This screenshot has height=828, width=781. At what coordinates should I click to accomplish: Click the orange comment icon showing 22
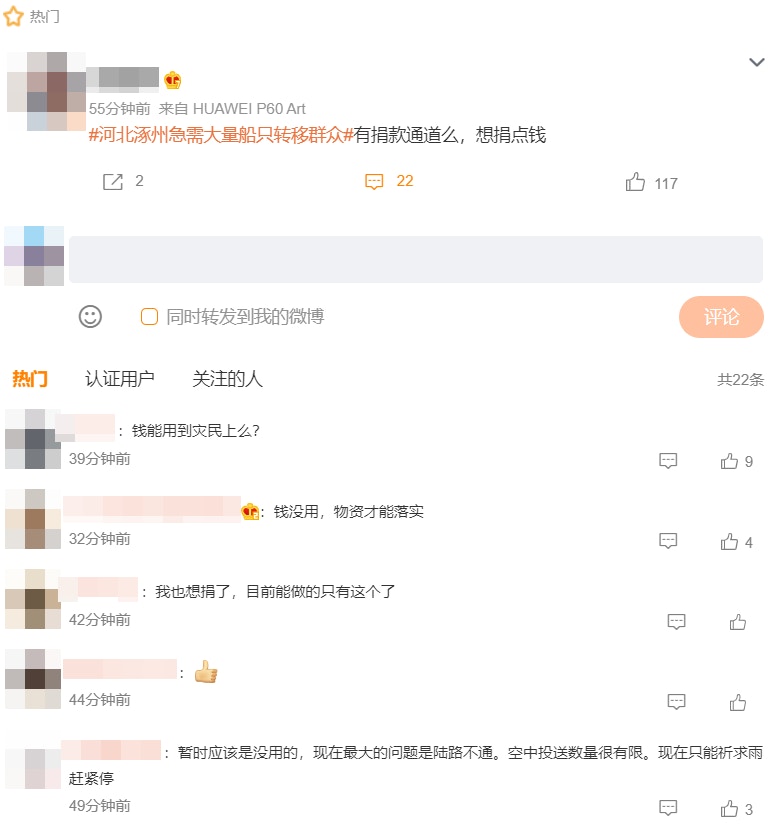coord(374,182)
